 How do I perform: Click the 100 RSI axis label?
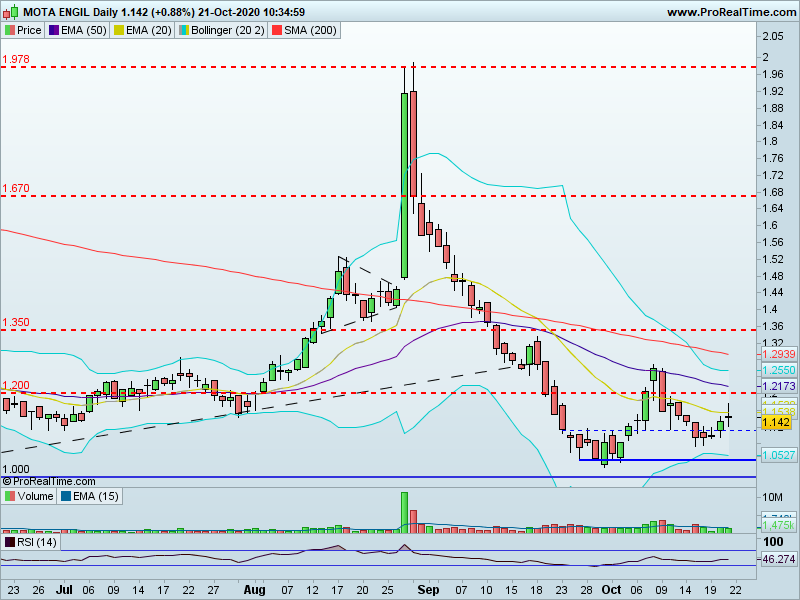click(773, 542)
